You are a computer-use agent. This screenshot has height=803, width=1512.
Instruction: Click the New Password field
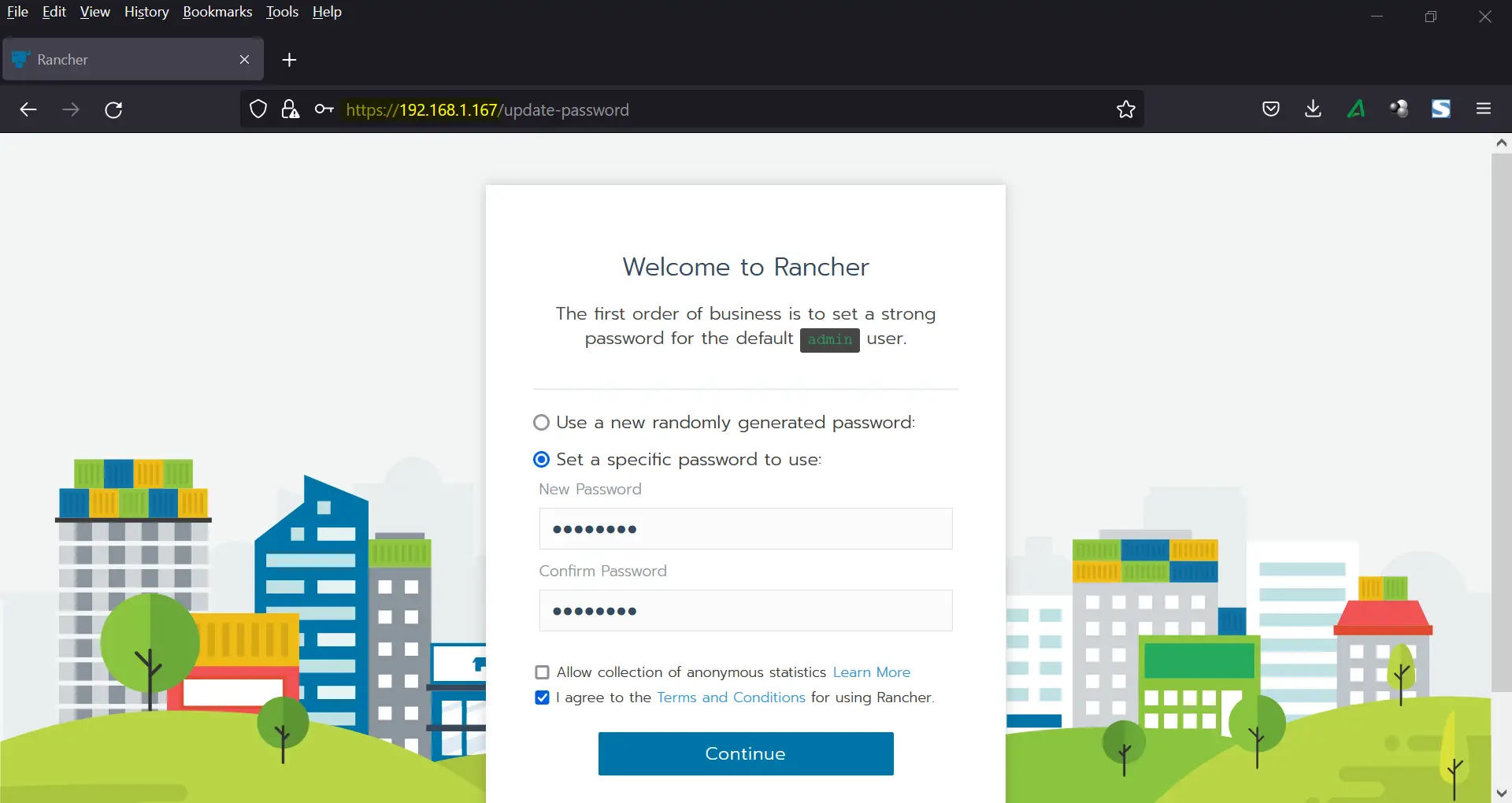pyautogui.click(x=746, y=528)
